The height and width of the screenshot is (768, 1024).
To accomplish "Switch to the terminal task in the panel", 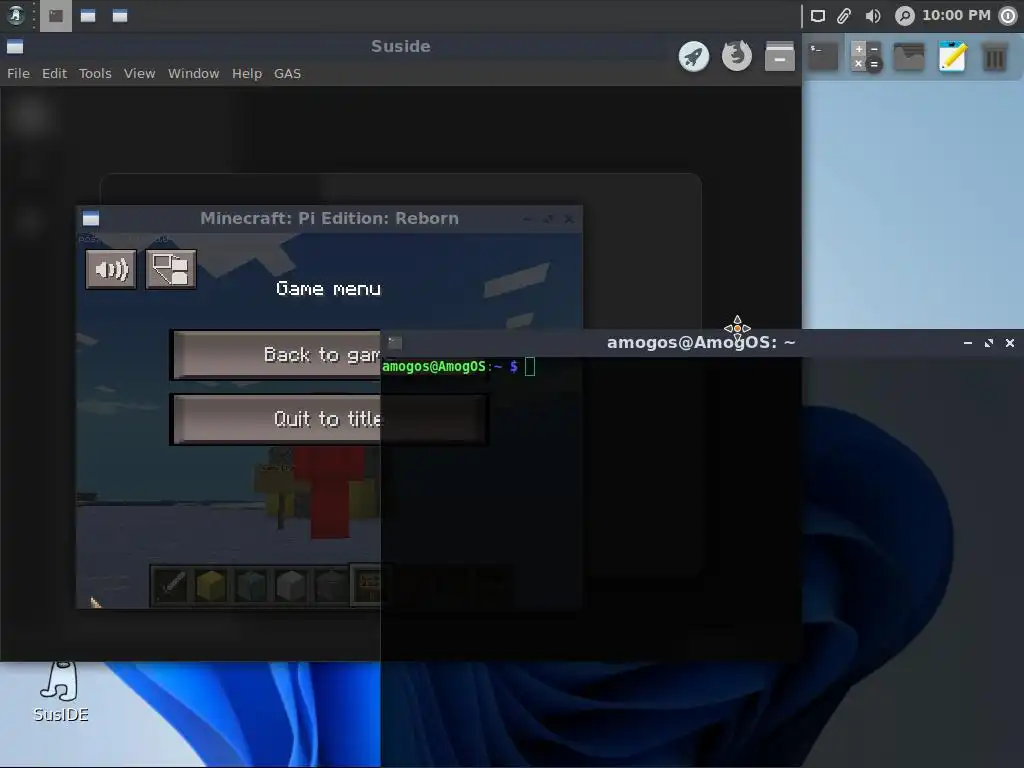I will point(56,16).
